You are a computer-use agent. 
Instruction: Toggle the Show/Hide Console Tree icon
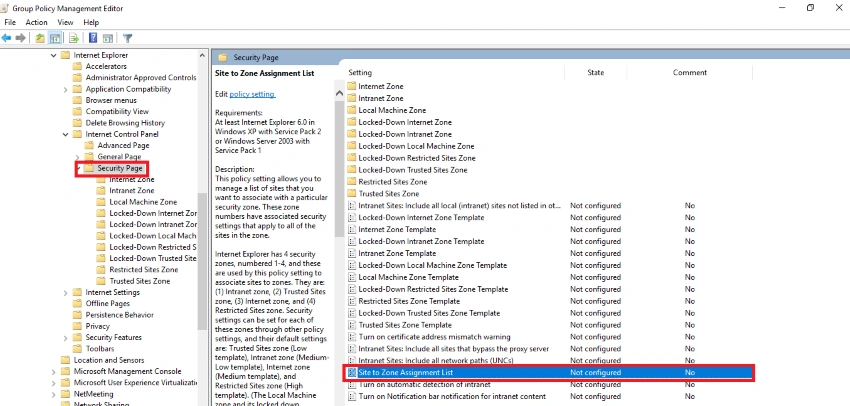pos(55,38)
